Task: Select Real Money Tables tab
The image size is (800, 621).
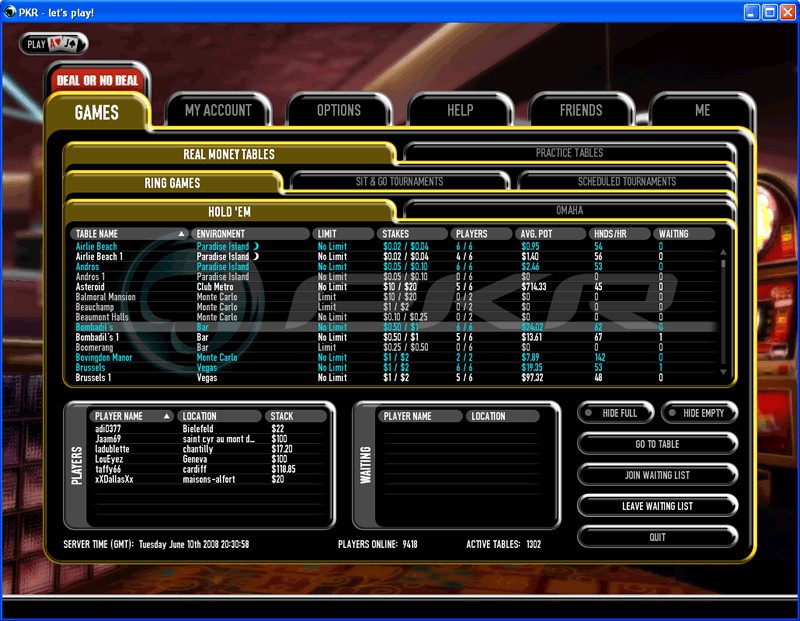Action: pyautogui.click(x=229, y=154)
